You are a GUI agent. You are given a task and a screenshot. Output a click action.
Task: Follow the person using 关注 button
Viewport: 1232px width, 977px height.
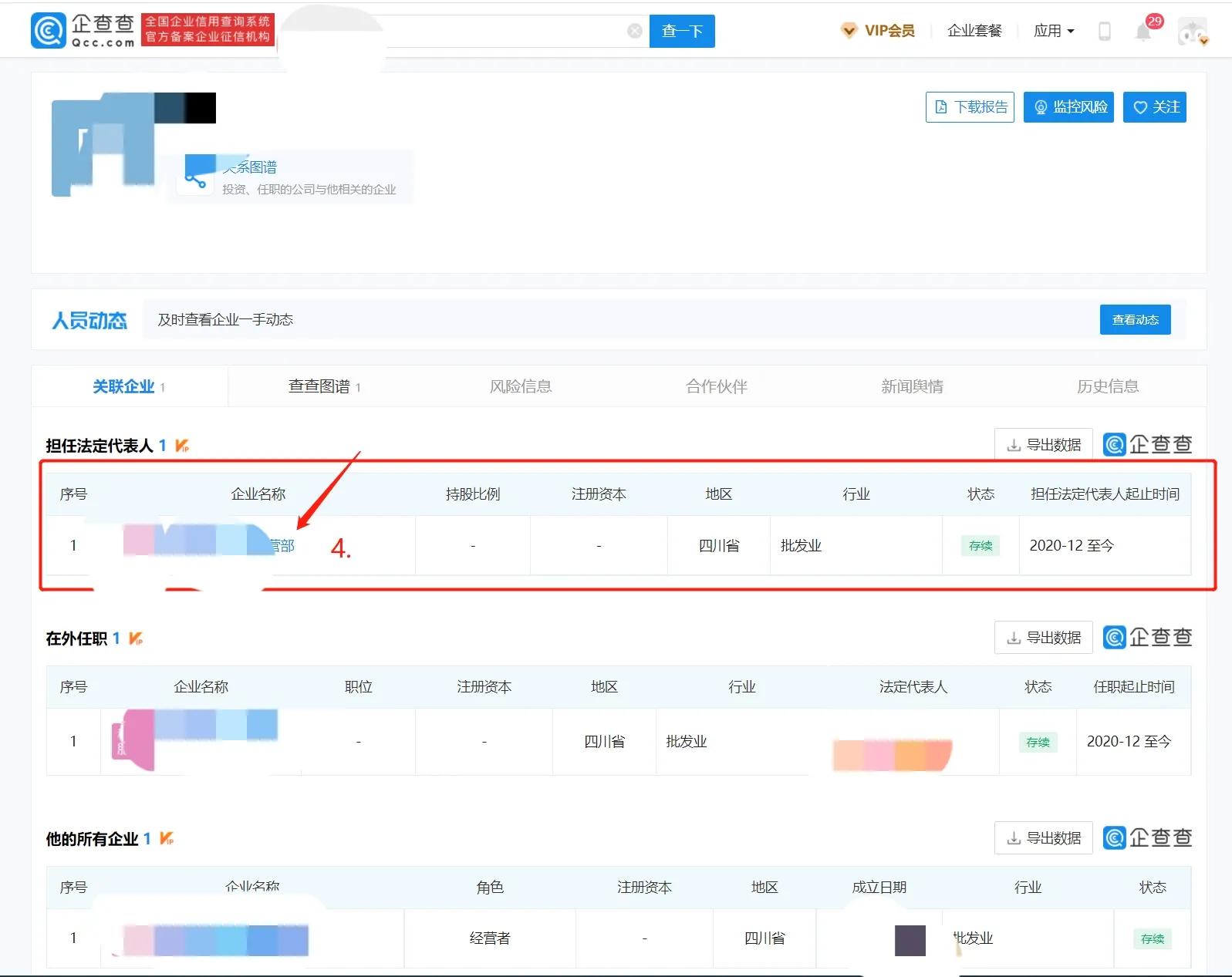pos(1154,107)
